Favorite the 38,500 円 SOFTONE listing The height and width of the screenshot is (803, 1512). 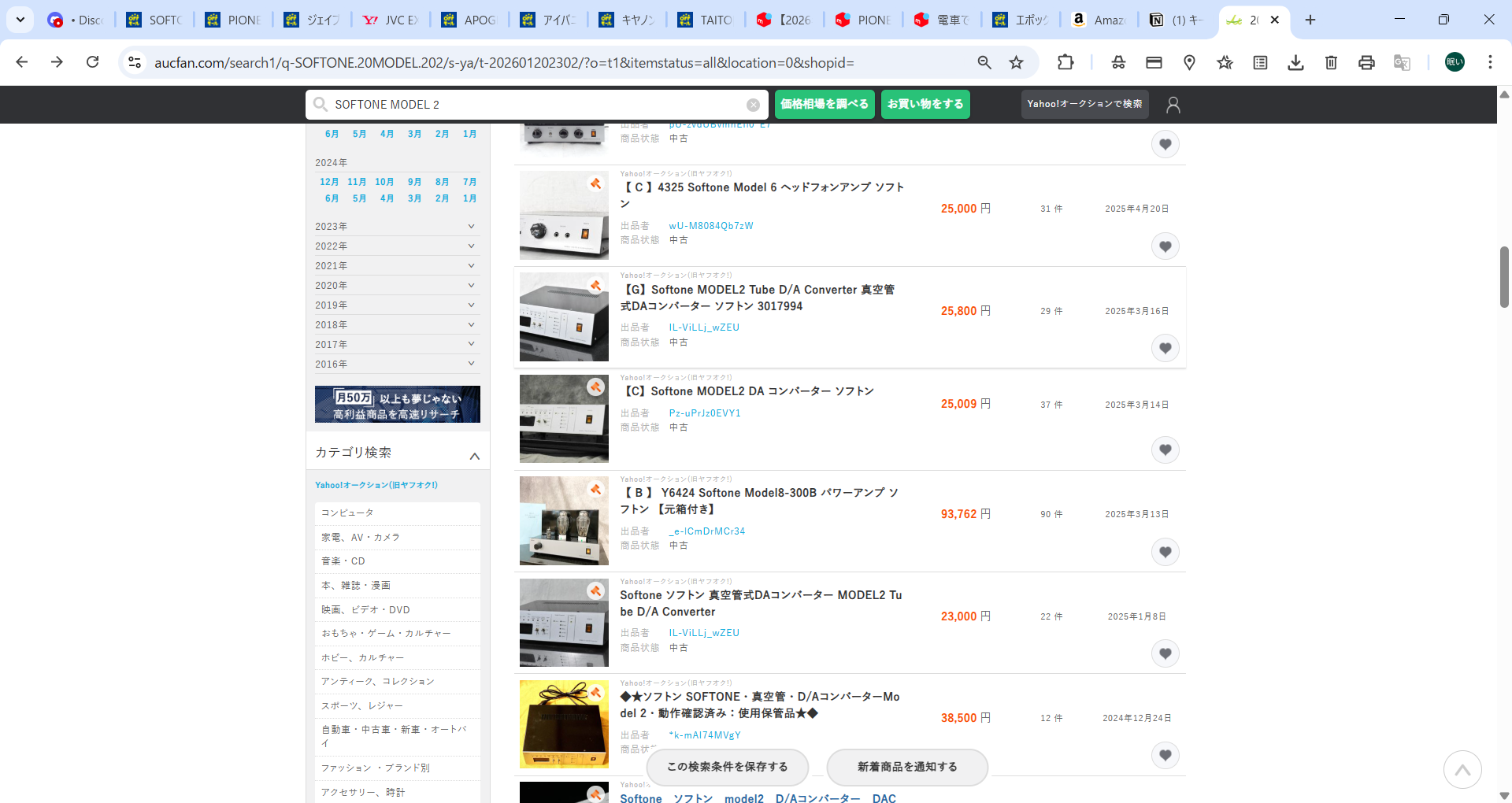click(1165, 756)
